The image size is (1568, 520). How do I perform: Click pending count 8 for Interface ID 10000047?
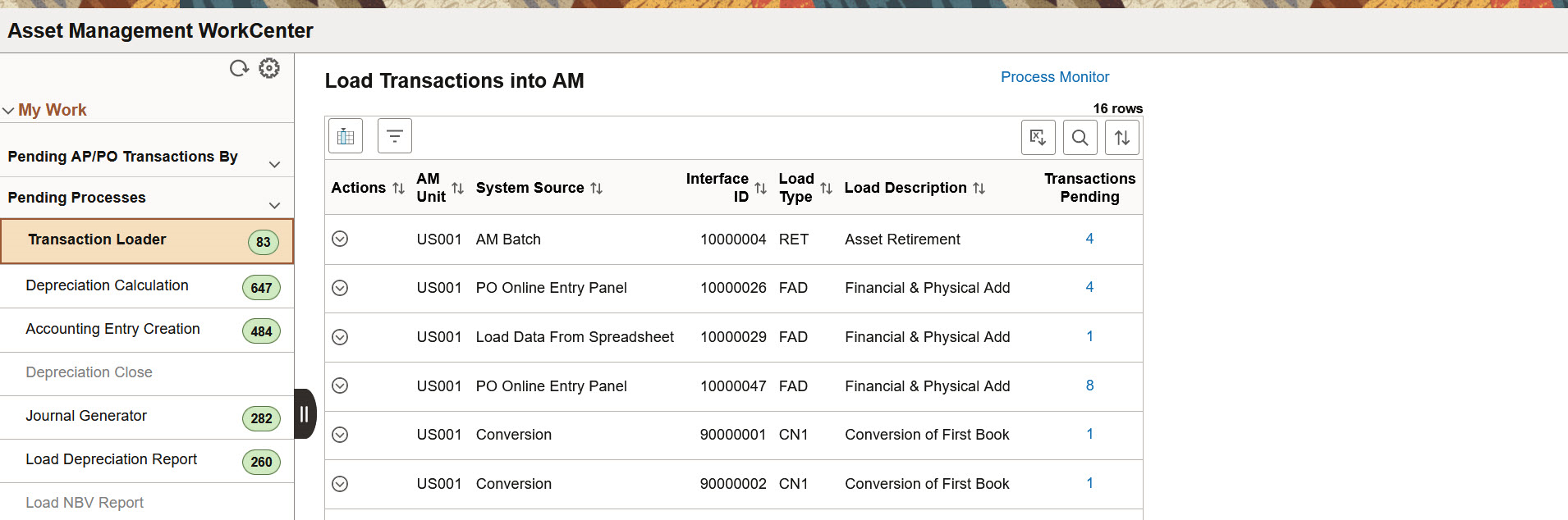point(1089,385)
